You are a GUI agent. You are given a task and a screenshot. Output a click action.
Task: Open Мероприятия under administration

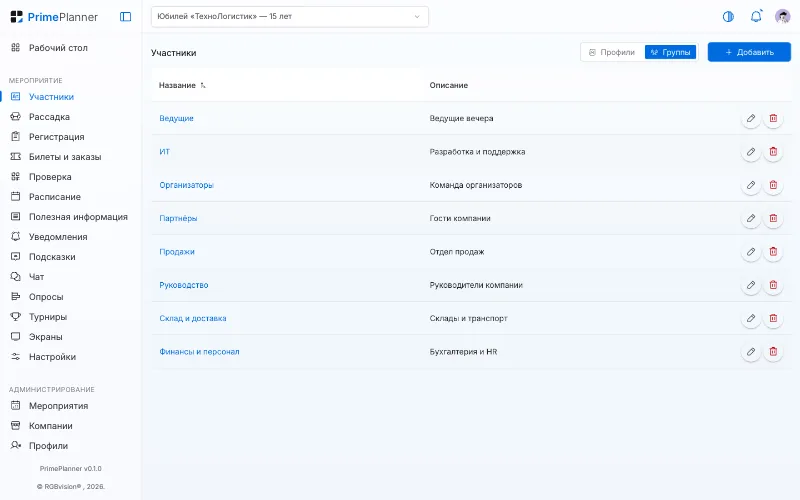(x=70, y=406)
